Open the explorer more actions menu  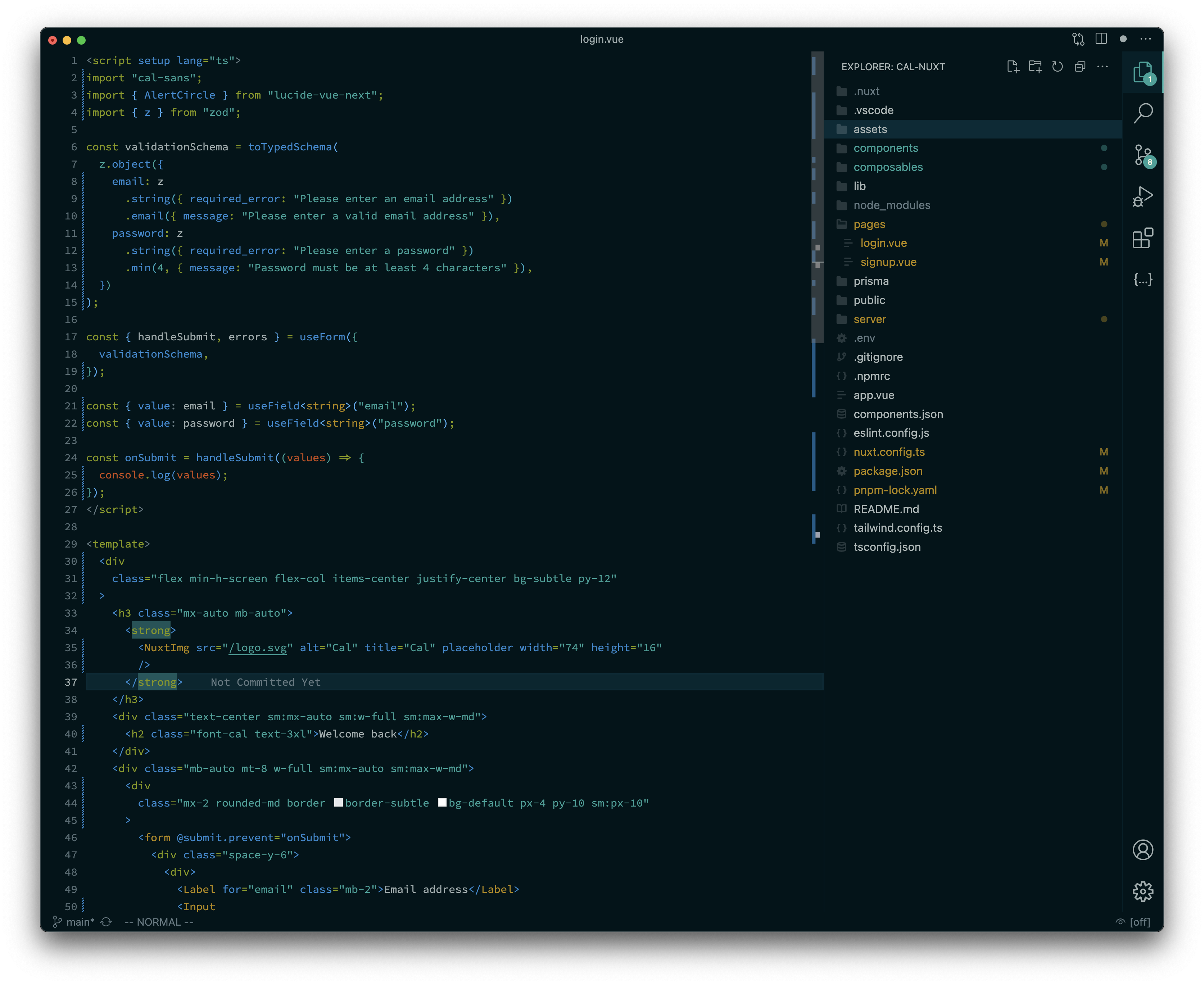[x=1103, y=67]
